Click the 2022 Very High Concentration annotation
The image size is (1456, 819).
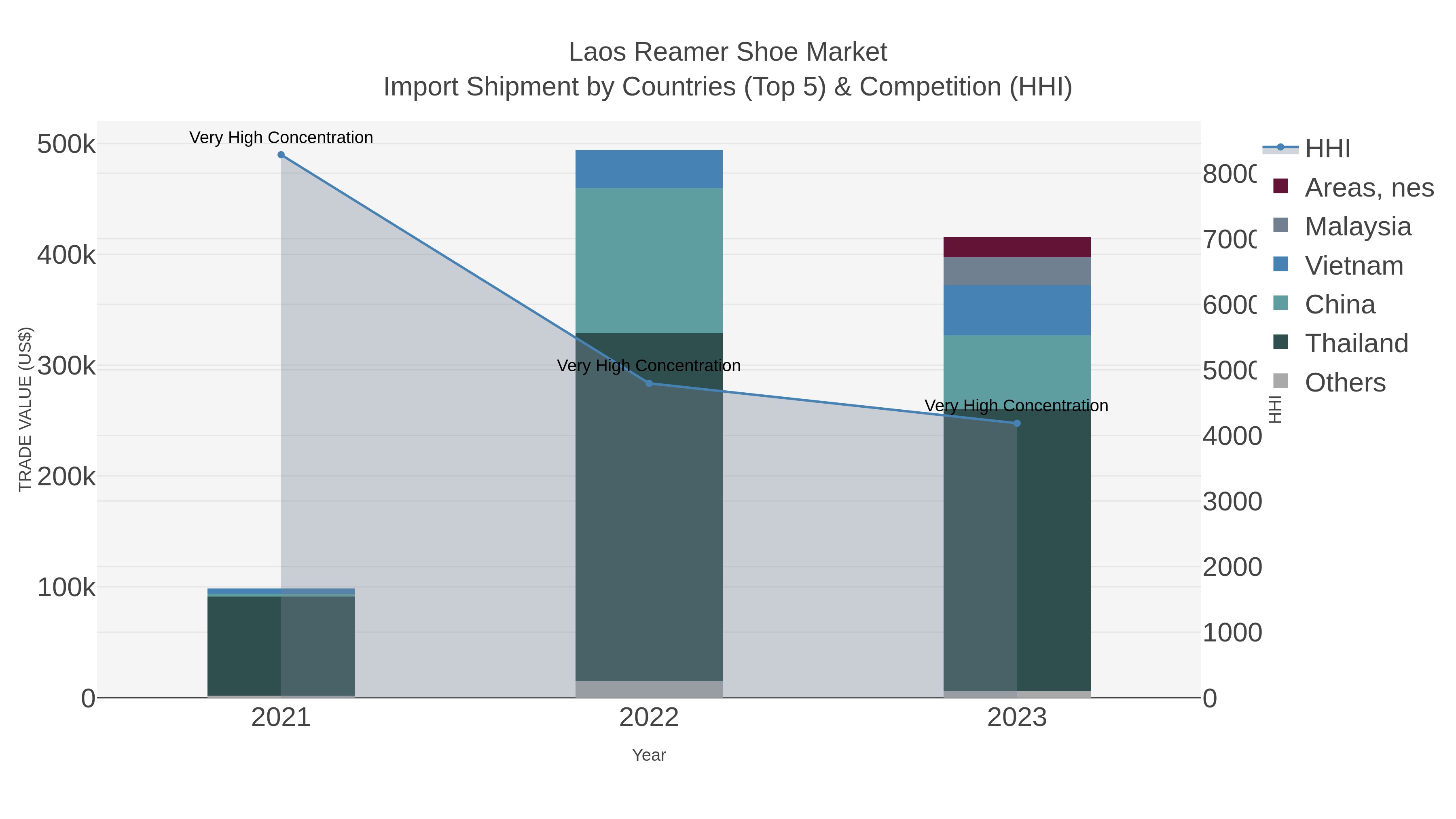click(x=649, y=366)
